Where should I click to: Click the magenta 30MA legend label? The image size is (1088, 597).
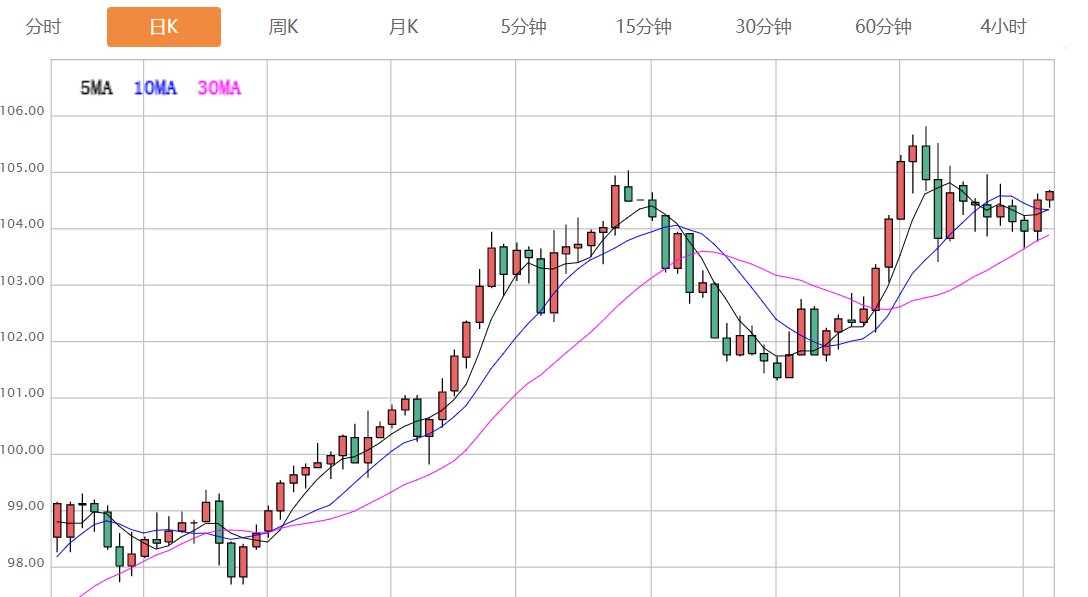pyautogui.click(x=219, y=88)
